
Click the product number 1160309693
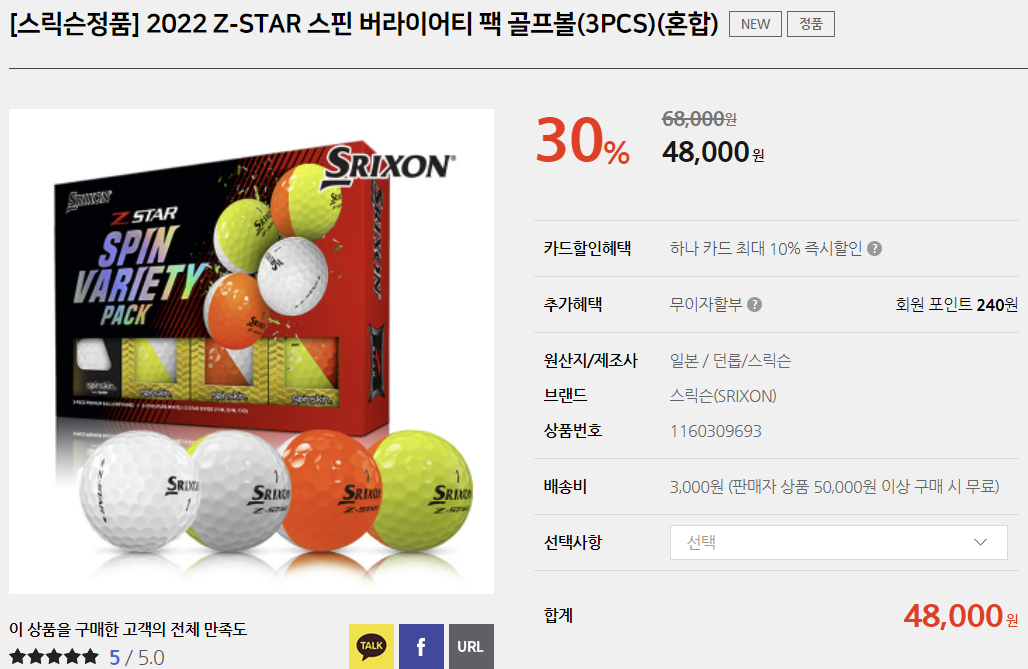(x=716, y=431)
